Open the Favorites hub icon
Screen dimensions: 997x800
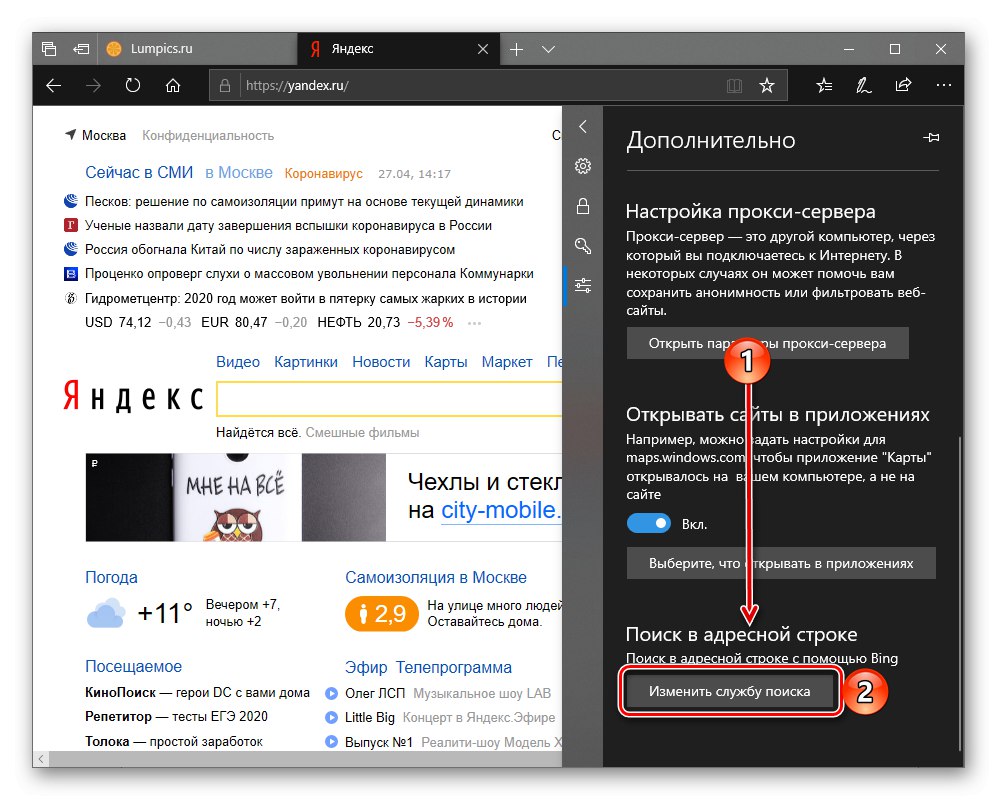824,85
